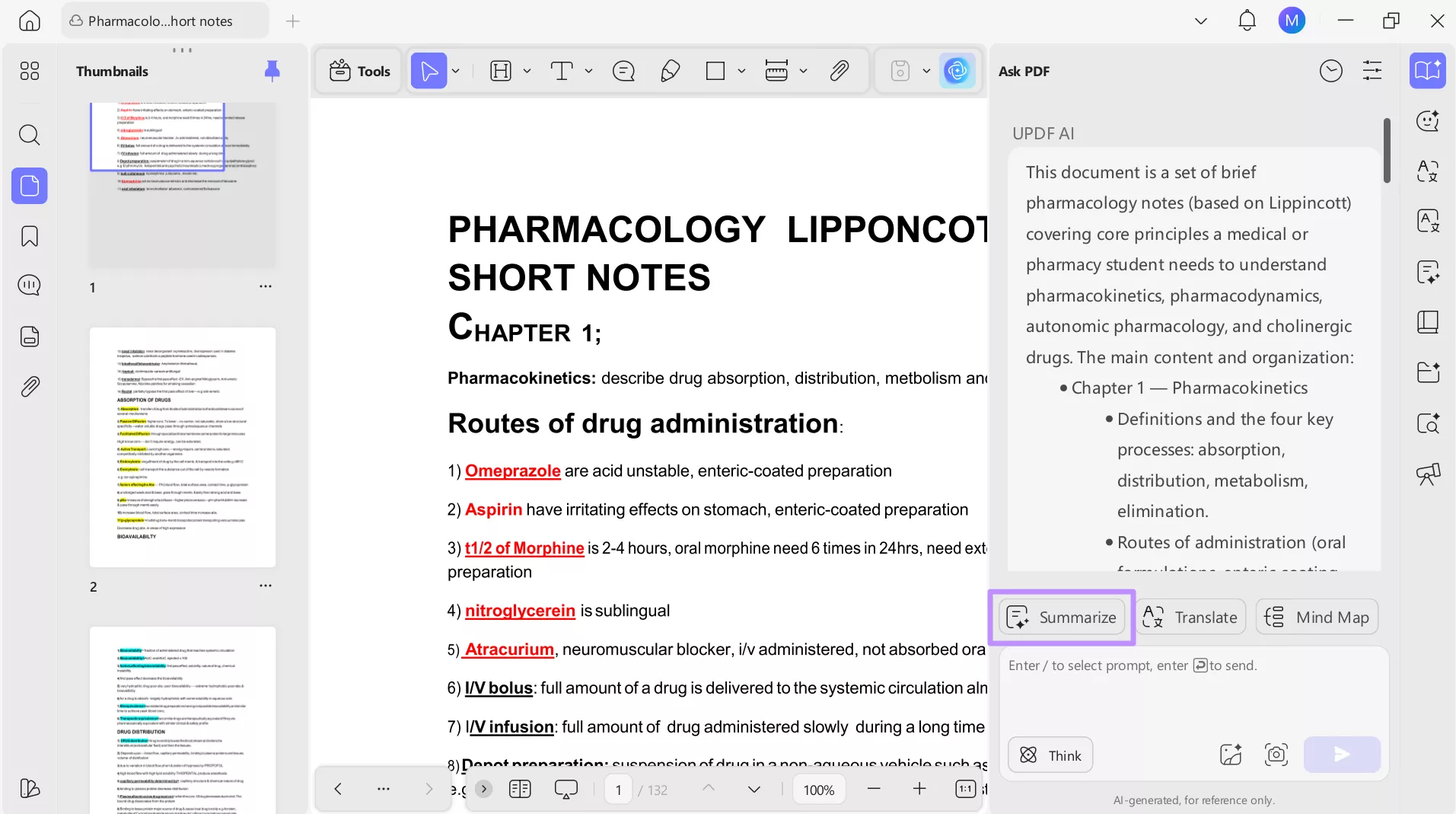This screenshot has height=814, width=1456.
Task: Open the Tools menu
Action: tap(359, 71)
